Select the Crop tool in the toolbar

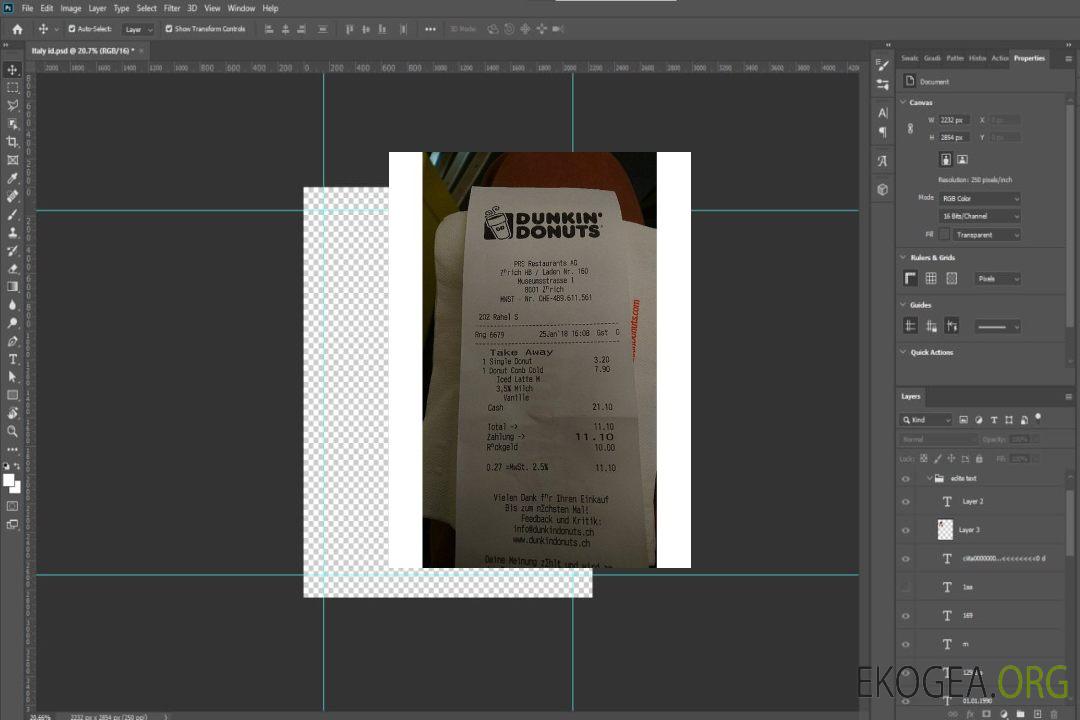(x=12, y=142)
